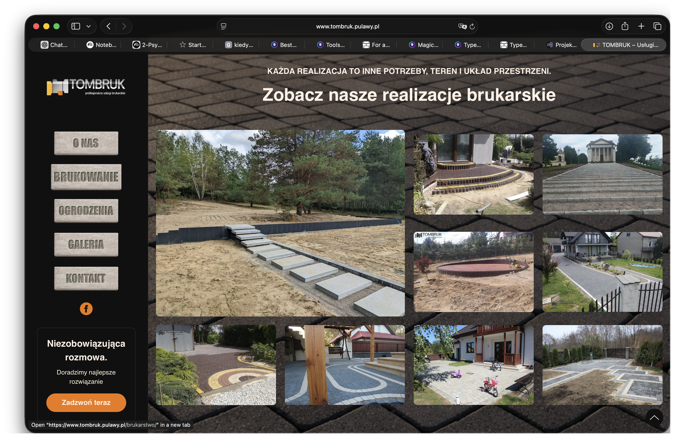
Task: Show the tab overview icon
Action: [657, 26]
